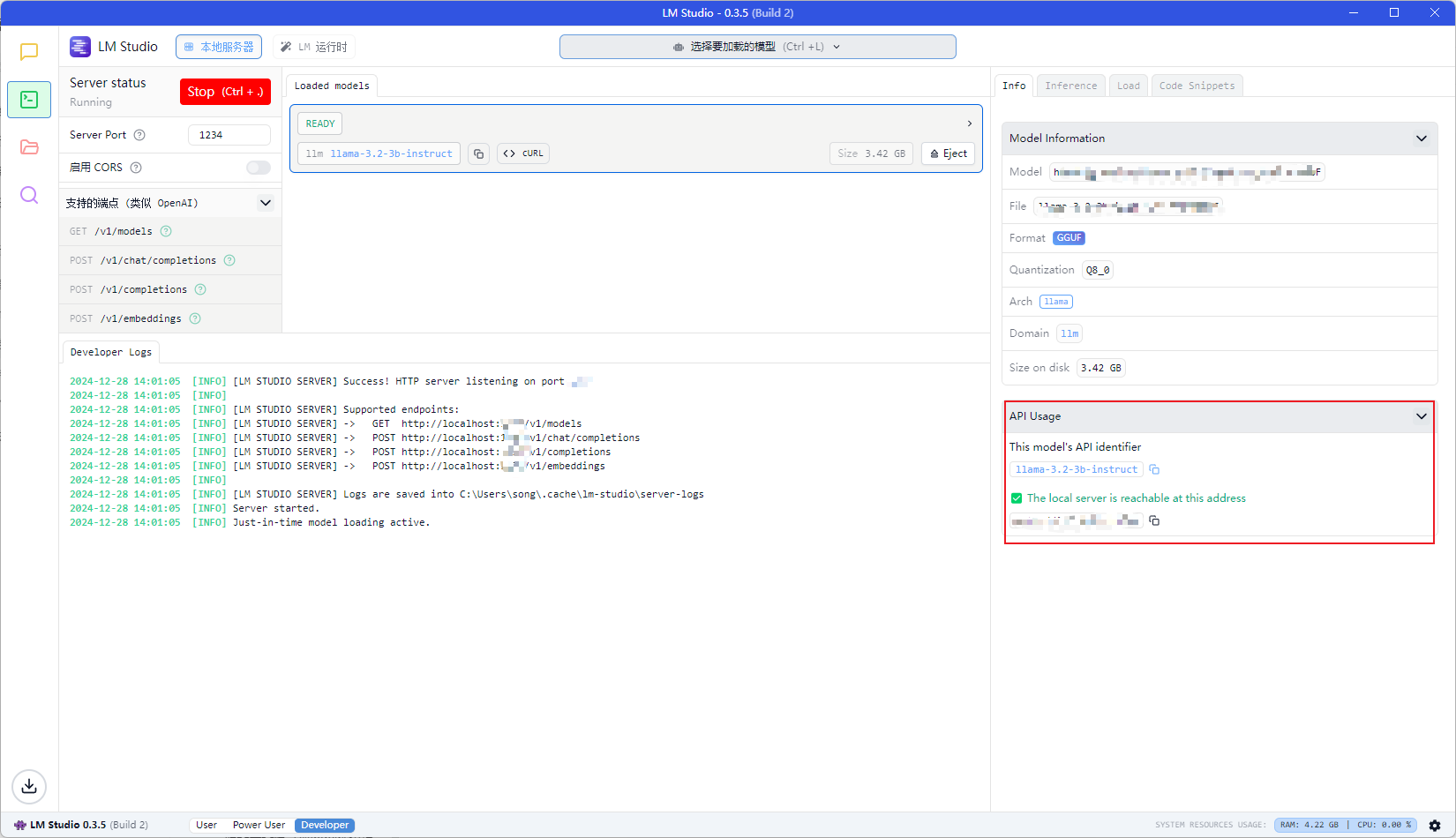This screenshot has height=838, width=1456.
Task: Select Power User mode
Action: pos(259,825)
